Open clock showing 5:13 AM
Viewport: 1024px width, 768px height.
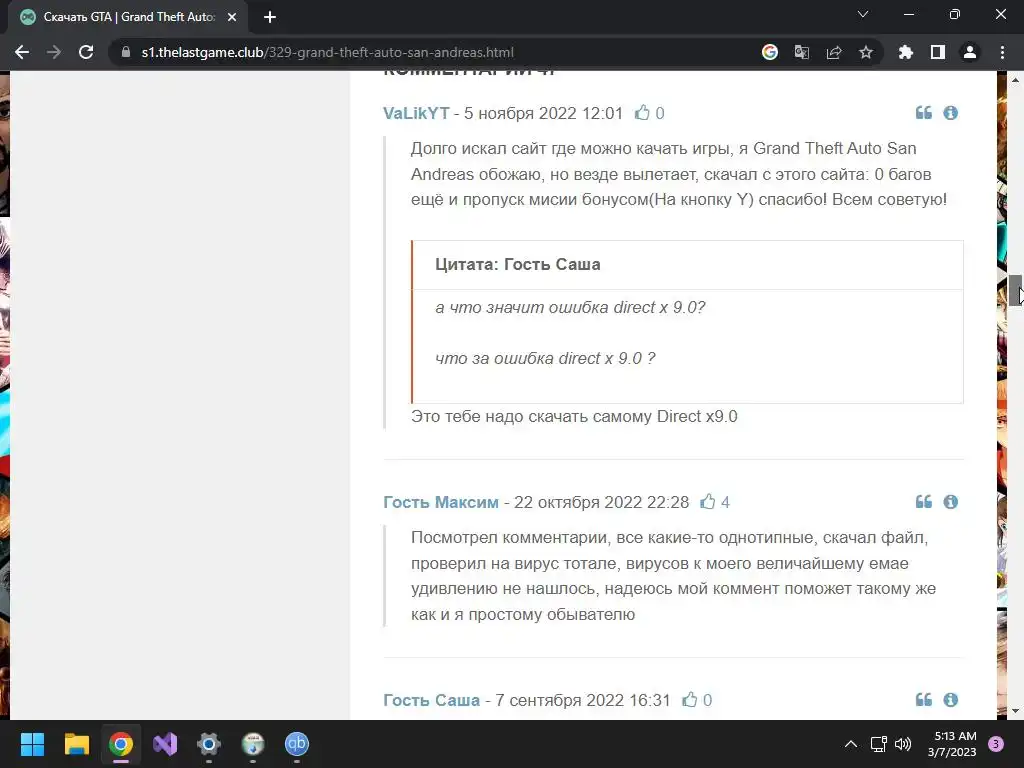(x=952, y=744)
